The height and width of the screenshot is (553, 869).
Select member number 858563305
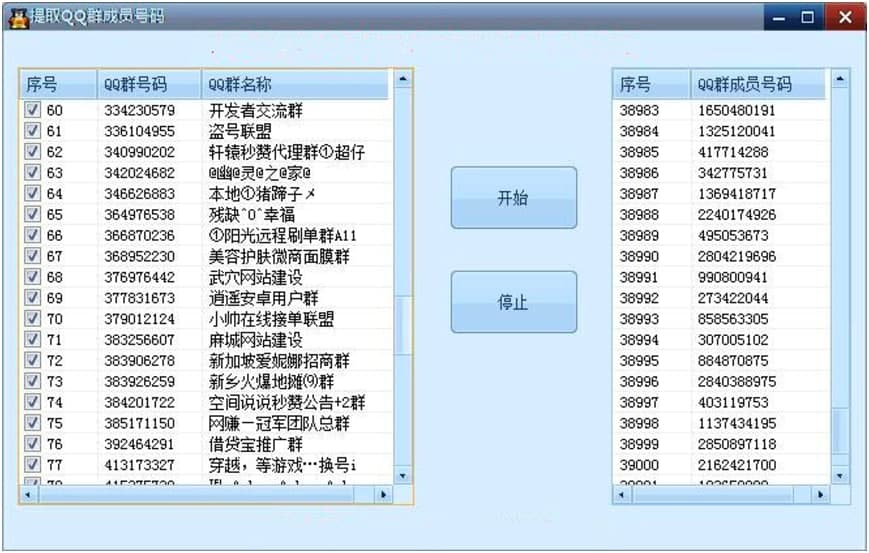pos(733,319)
